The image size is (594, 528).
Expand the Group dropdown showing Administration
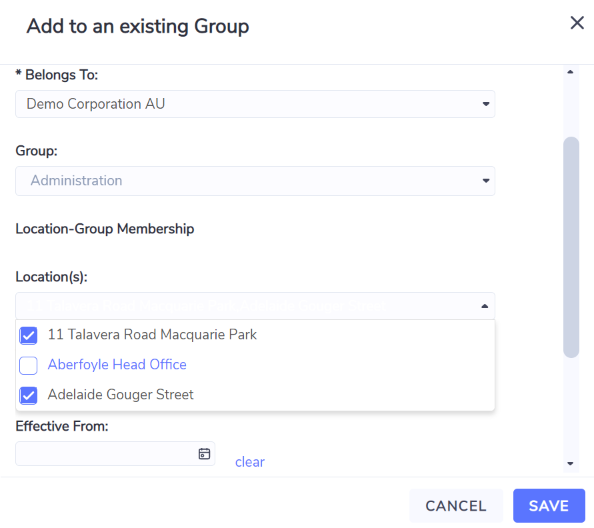tap(255, 181)
